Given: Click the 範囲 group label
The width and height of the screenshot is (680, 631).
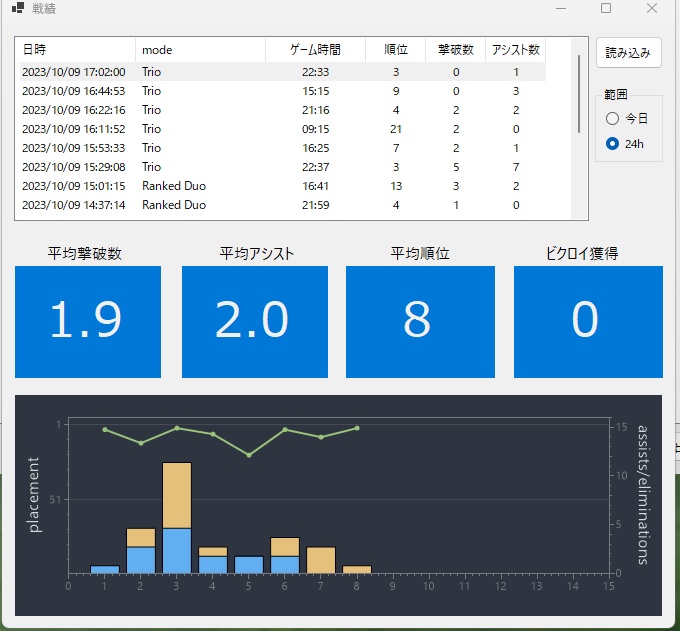Looking at the screenshot, I should (616, 95).
